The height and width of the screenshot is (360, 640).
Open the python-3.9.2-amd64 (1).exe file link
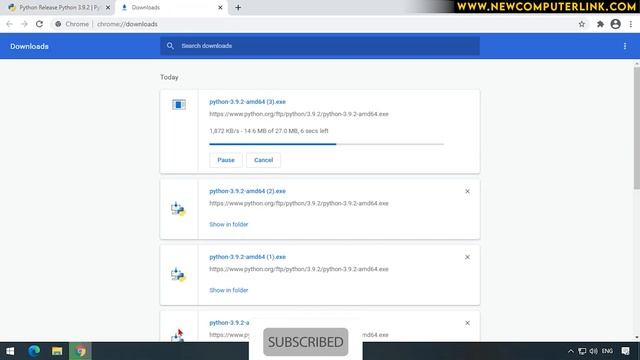[x=247, y=257]
